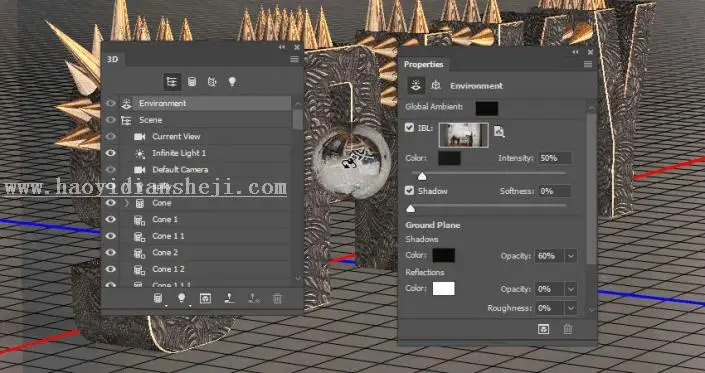Collapse the Properties panel with double arrows
705x373 pixels.
(576, 52)
